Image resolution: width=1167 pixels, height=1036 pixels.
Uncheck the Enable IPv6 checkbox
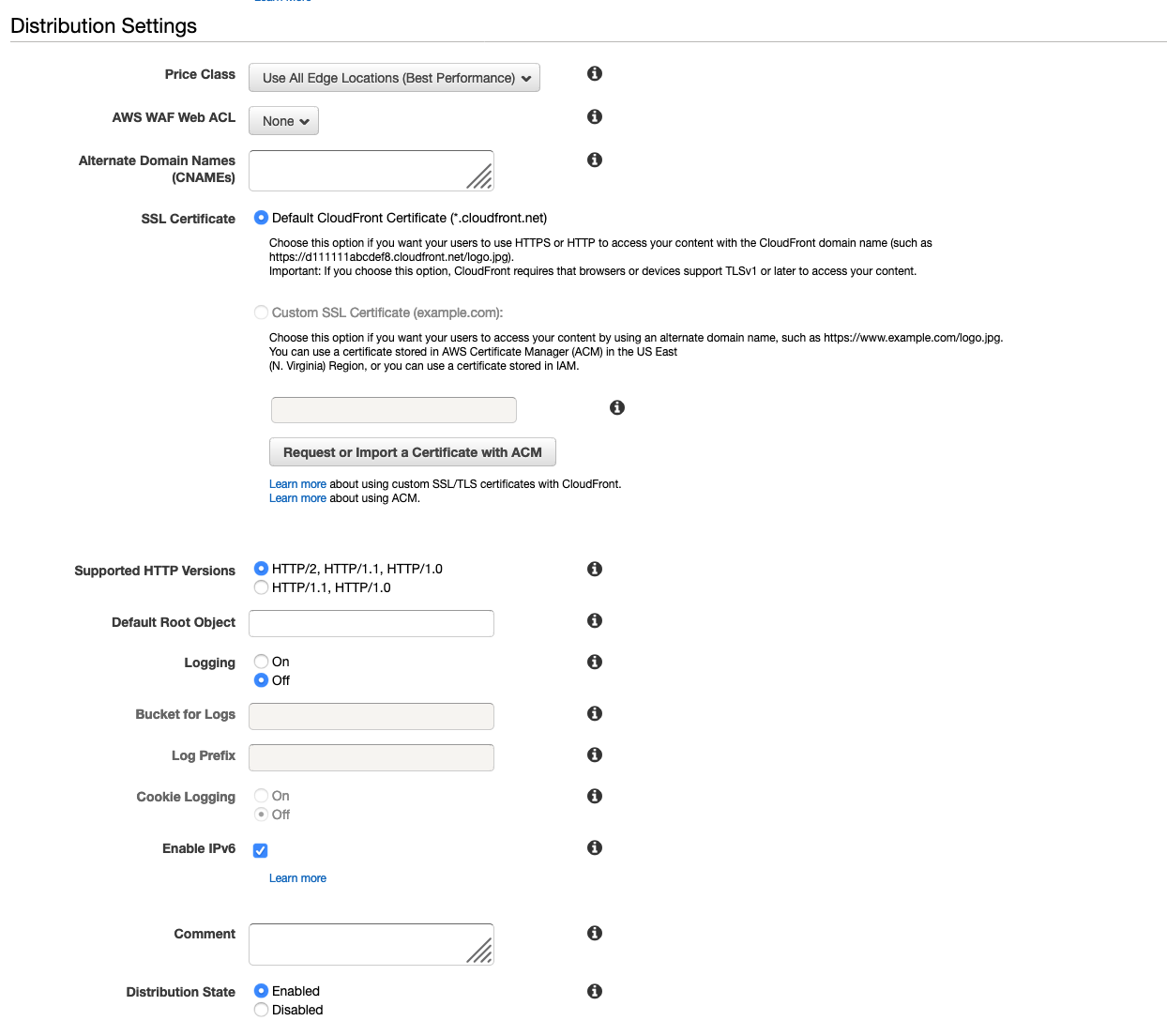click(261, 850)
